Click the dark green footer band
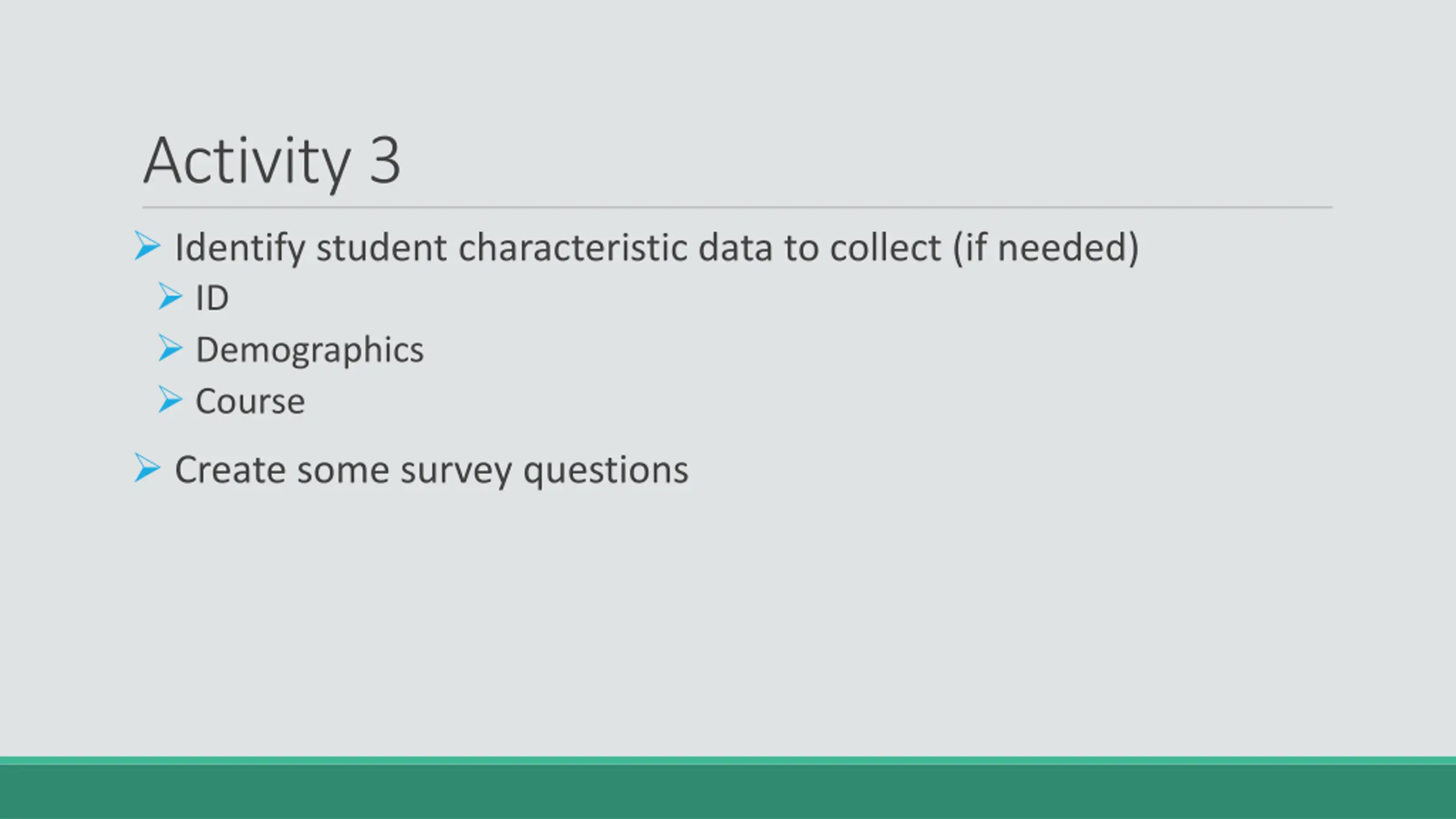The width and height of the screenshot is (1456, 819). coord(728,792)
